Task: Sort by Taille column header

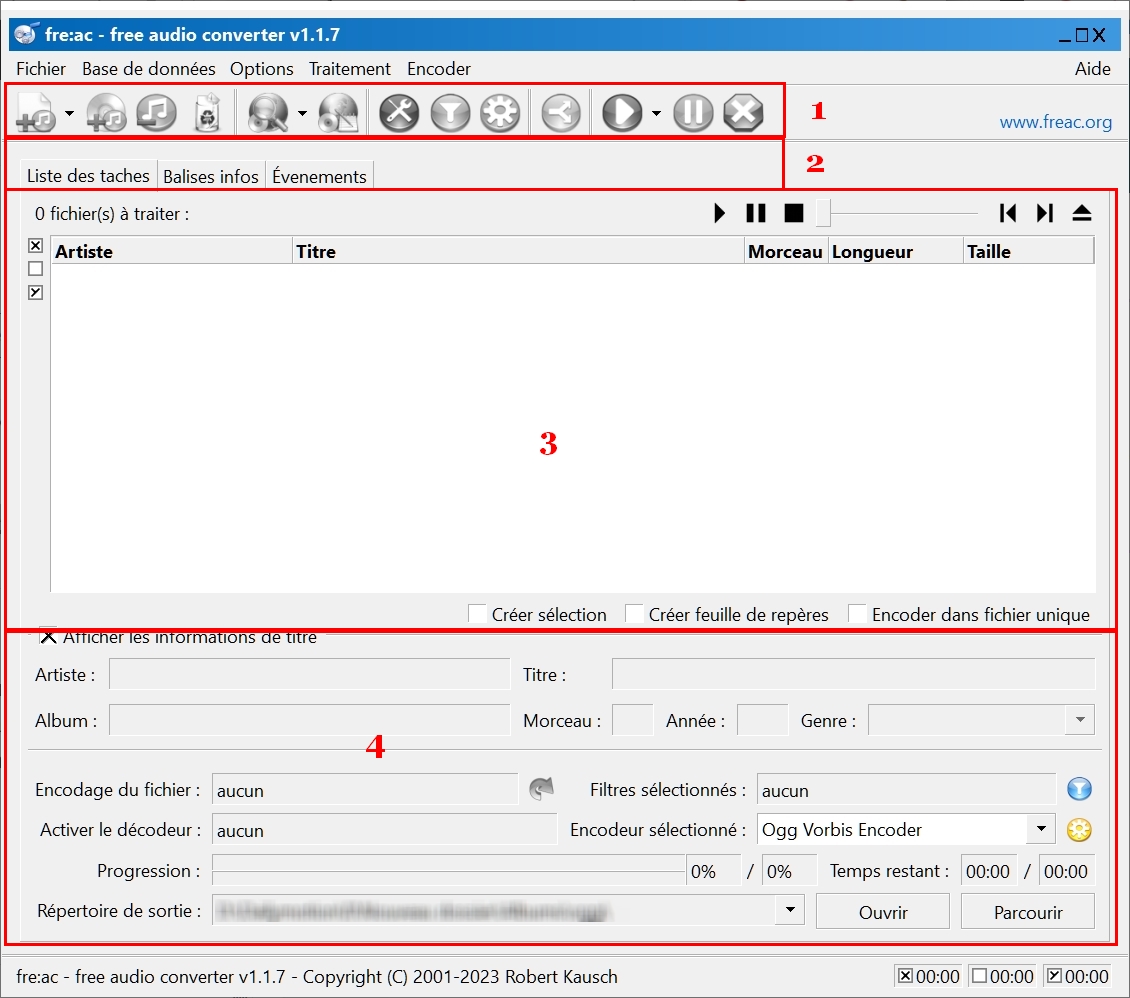Action: click(x=1028, y=251)
